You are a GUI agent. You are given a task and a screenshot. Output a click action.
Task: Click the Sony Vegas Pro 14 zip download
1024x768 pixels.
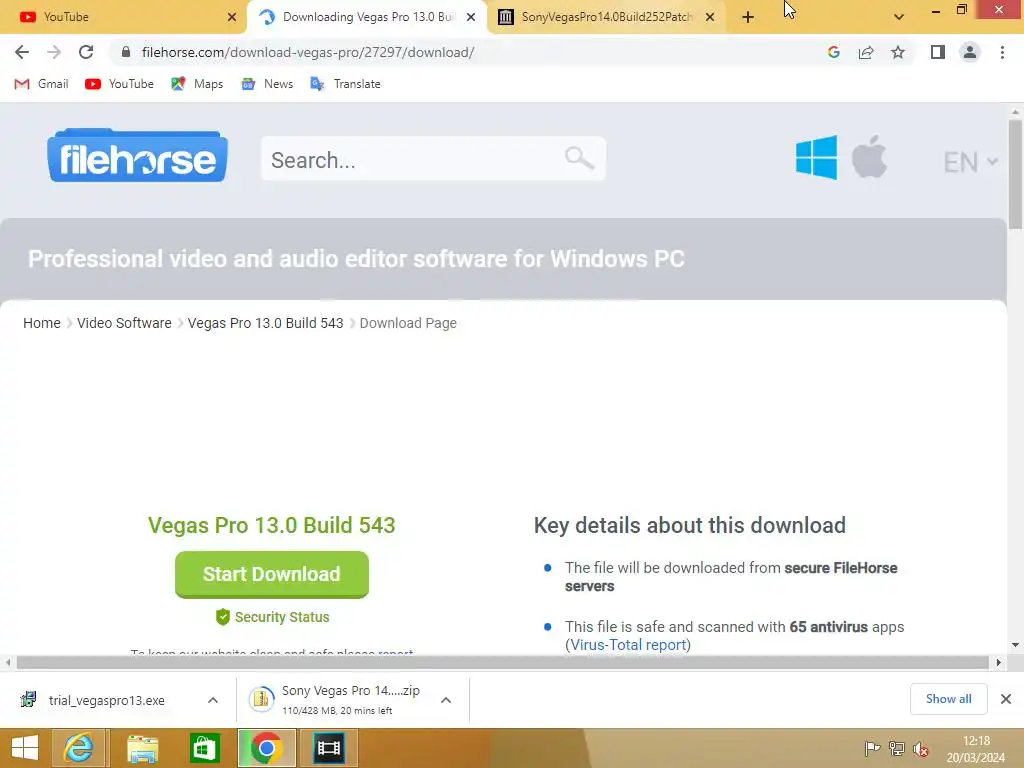336,700
